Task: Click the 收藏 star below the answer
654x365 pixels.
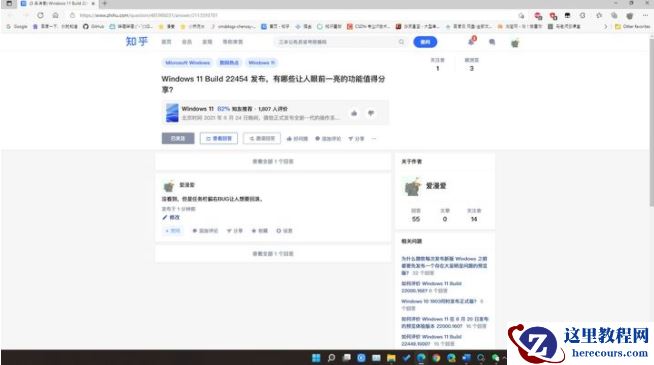Action: pos(259,231)
